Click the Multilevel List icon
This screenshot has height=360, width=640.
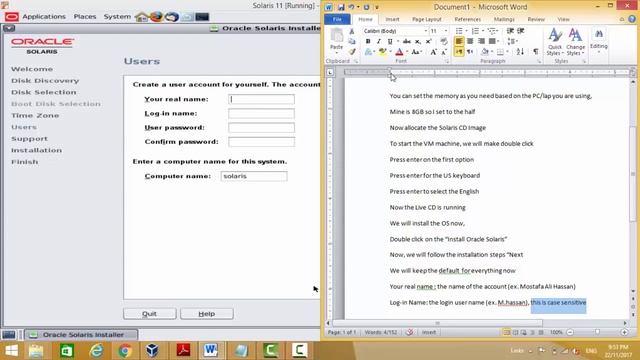tap(492, 31)
